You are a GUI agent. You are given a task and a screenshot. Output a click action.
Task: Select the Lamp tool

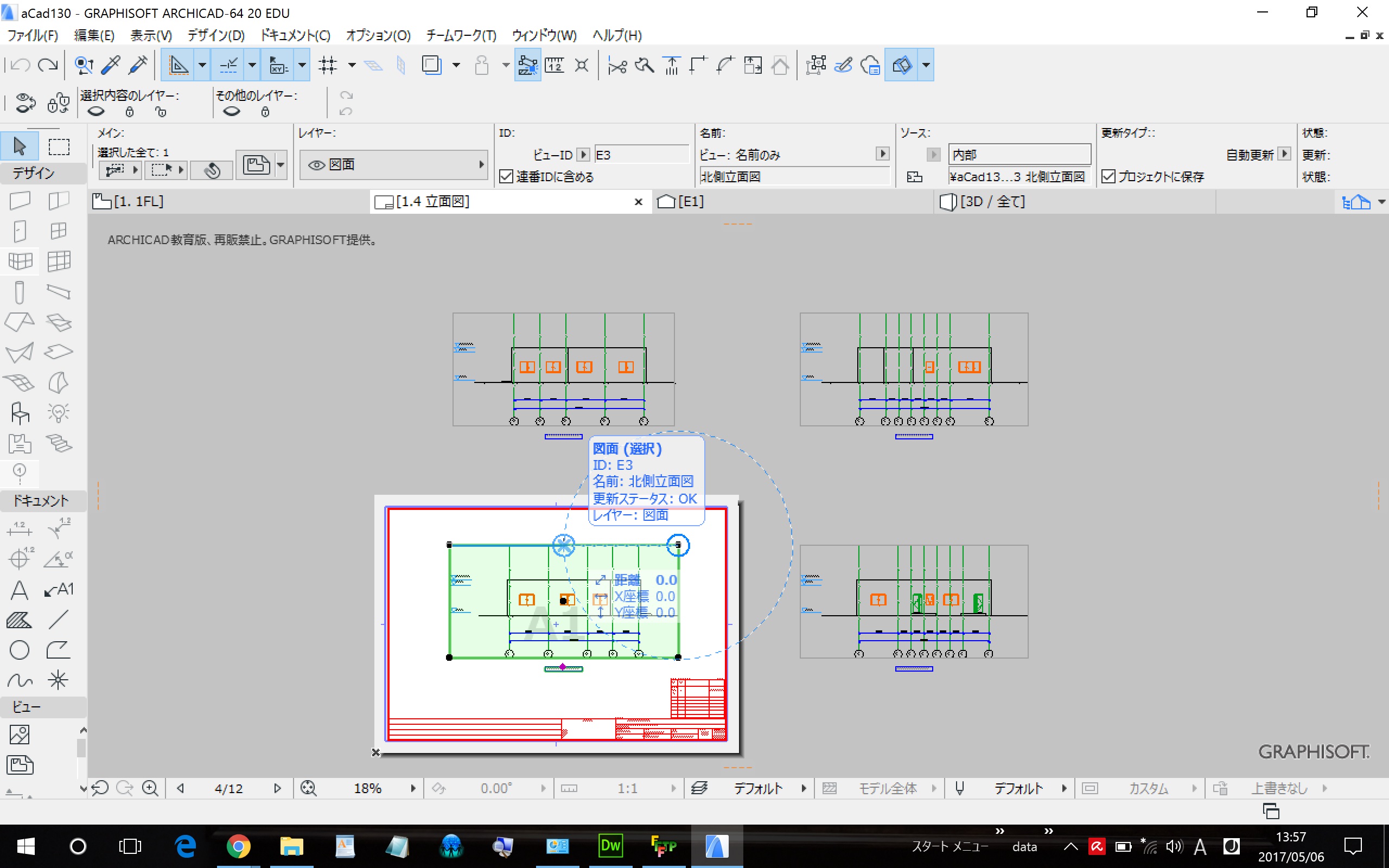pyautogui.click(x=59, y=413)
